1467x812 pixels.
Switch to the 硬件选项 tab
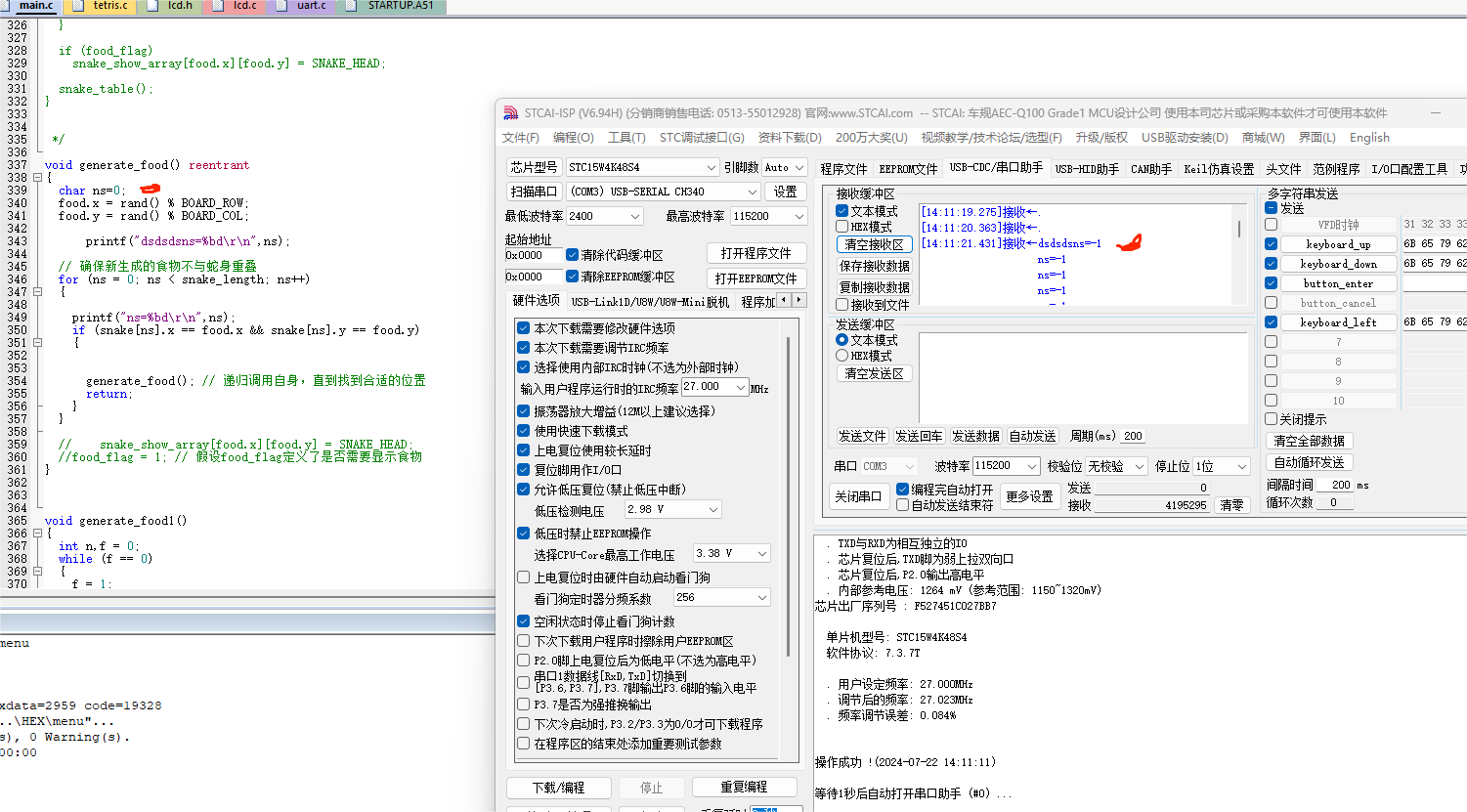point(537,301)
